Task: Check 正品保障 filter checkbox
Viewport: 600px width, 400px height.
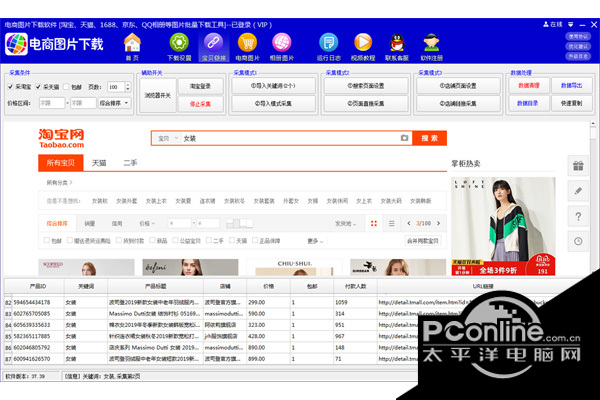Action: (255, 240)
